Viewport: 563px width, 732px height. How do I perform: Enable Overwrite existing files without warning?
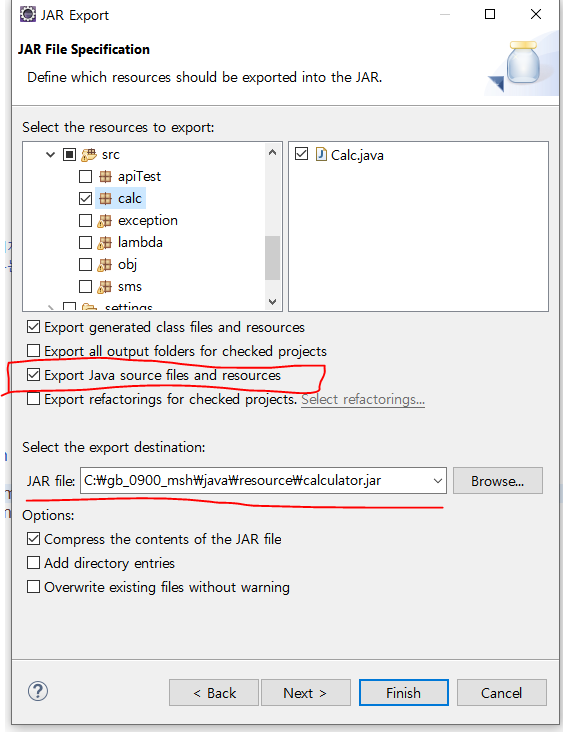click(33, 587)
